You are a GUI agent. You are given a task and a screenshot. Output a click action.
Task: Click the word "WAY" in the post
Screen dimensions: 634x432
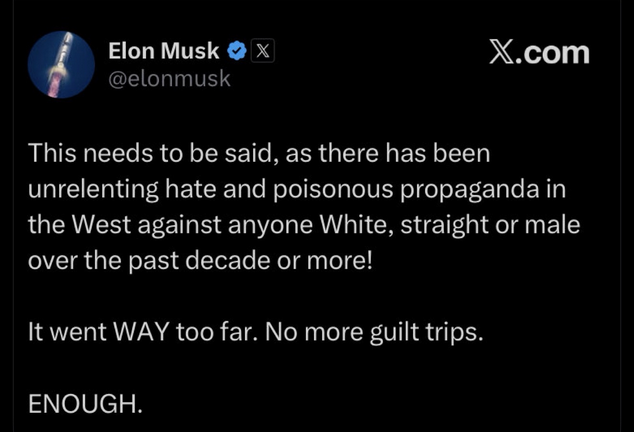pos(141,332)
